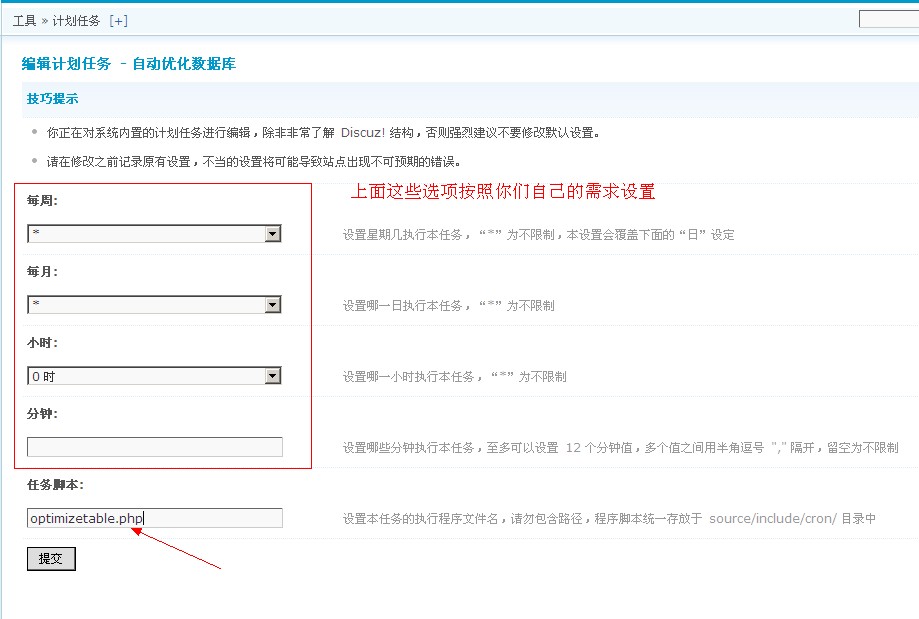Click the heading 编辑计划任务 - 自动优化数据库
Viewport: 919px width, 619px height.
(x=129, y=63)
